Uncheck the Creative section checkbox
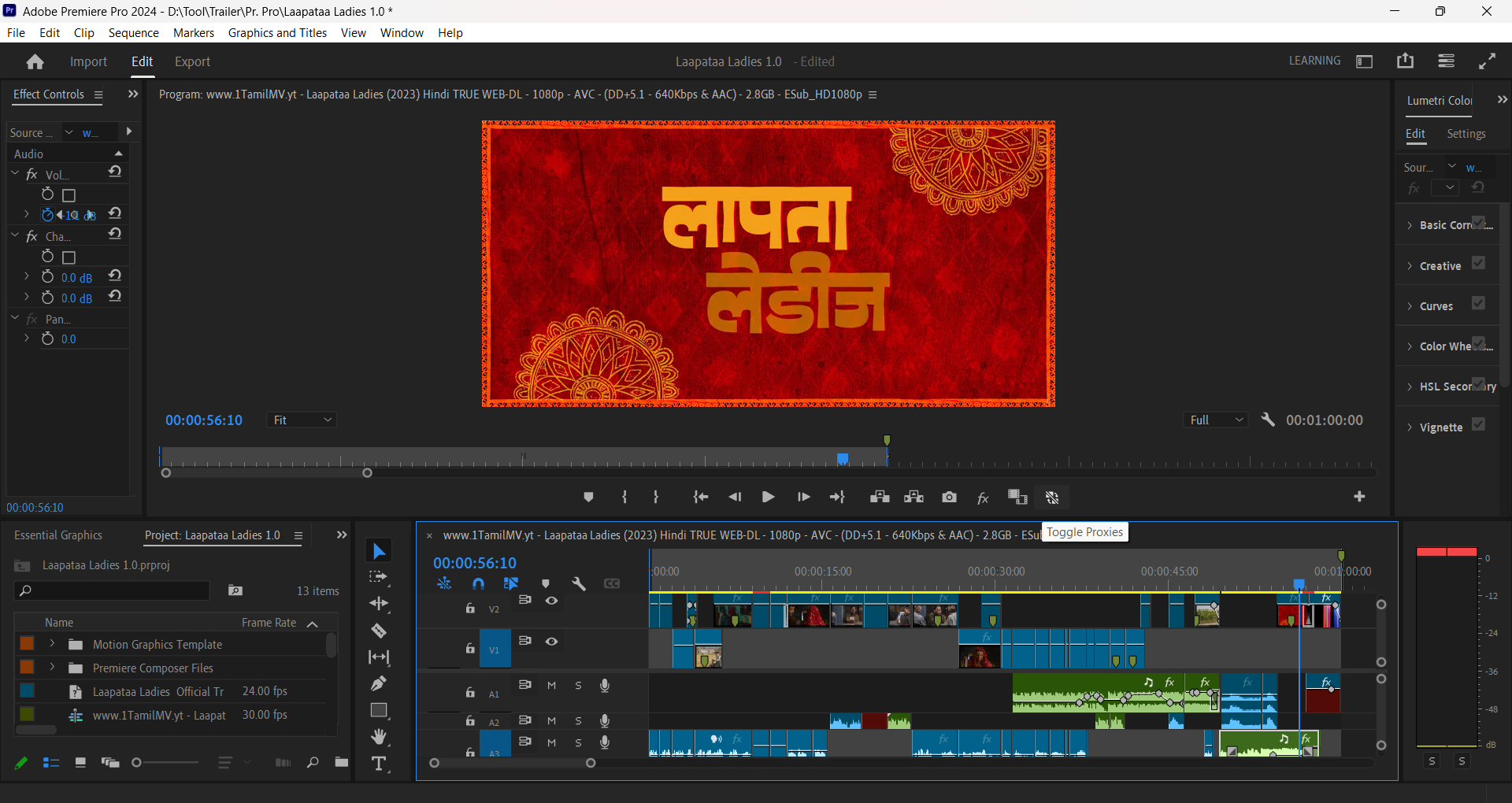Image resolution: width=1512 pixels, height=803 pixels. click(x=1478, y=264)
